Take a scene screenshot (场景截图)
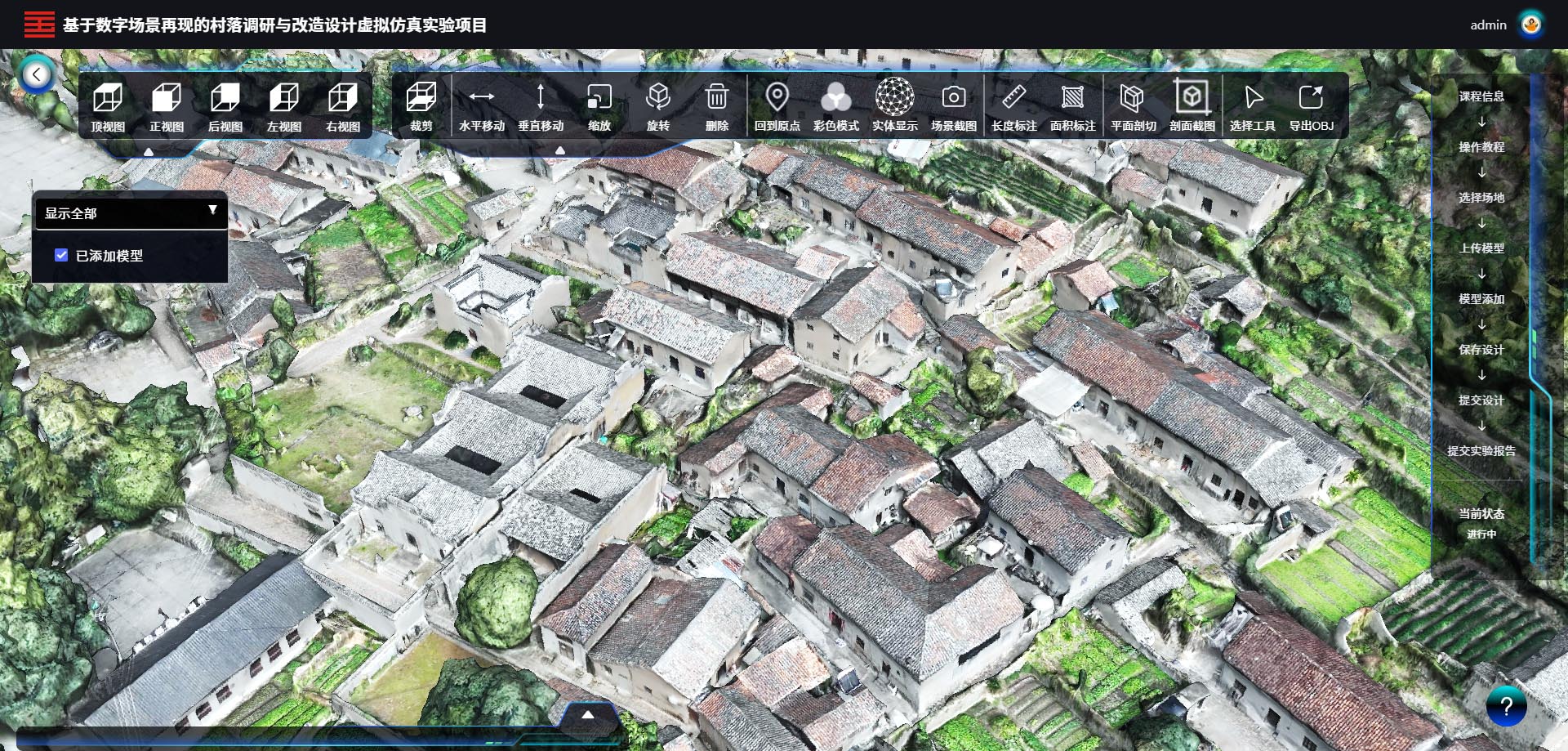This screenshot has height=751, width=1568. click(x=953, y=106)
